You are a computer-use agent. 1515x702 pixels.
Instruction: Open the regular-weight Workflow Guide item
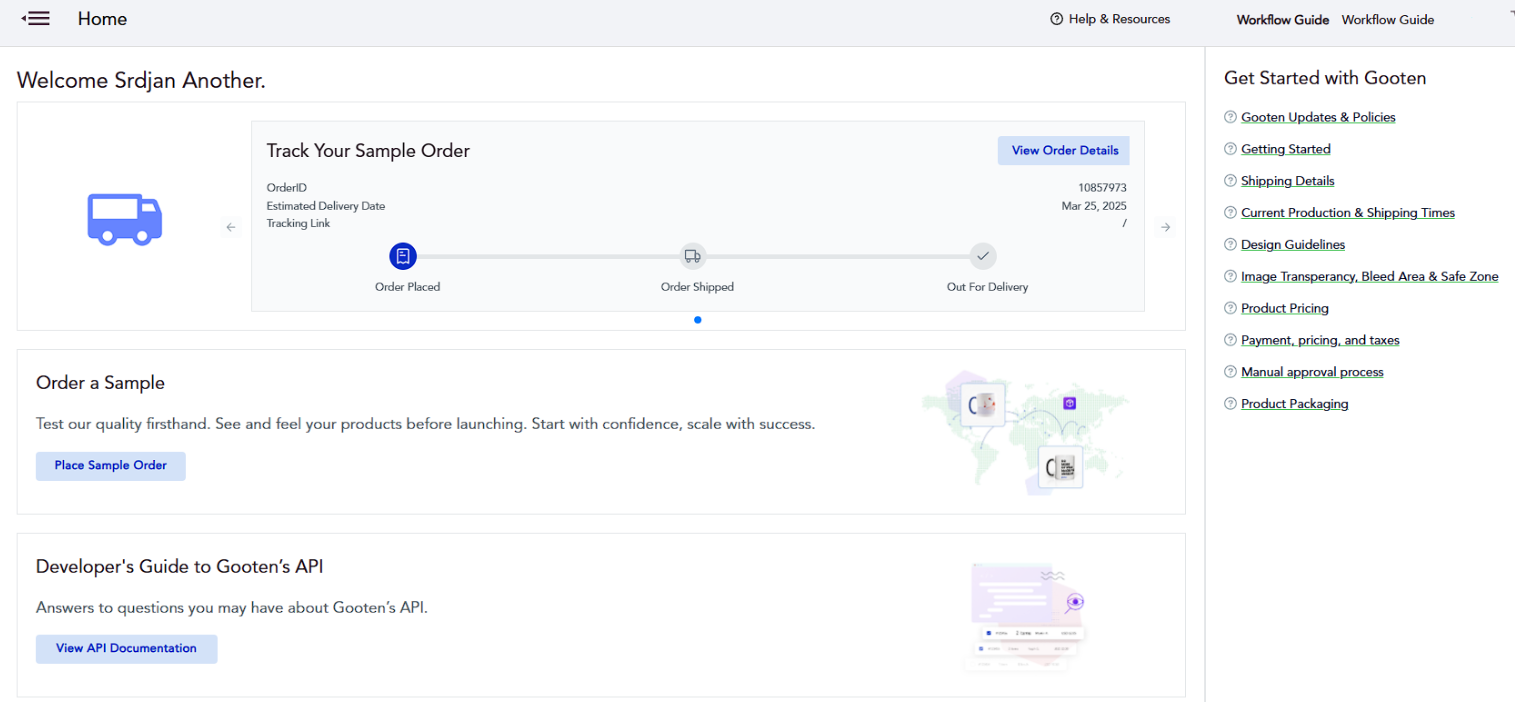click(1388, 20)
